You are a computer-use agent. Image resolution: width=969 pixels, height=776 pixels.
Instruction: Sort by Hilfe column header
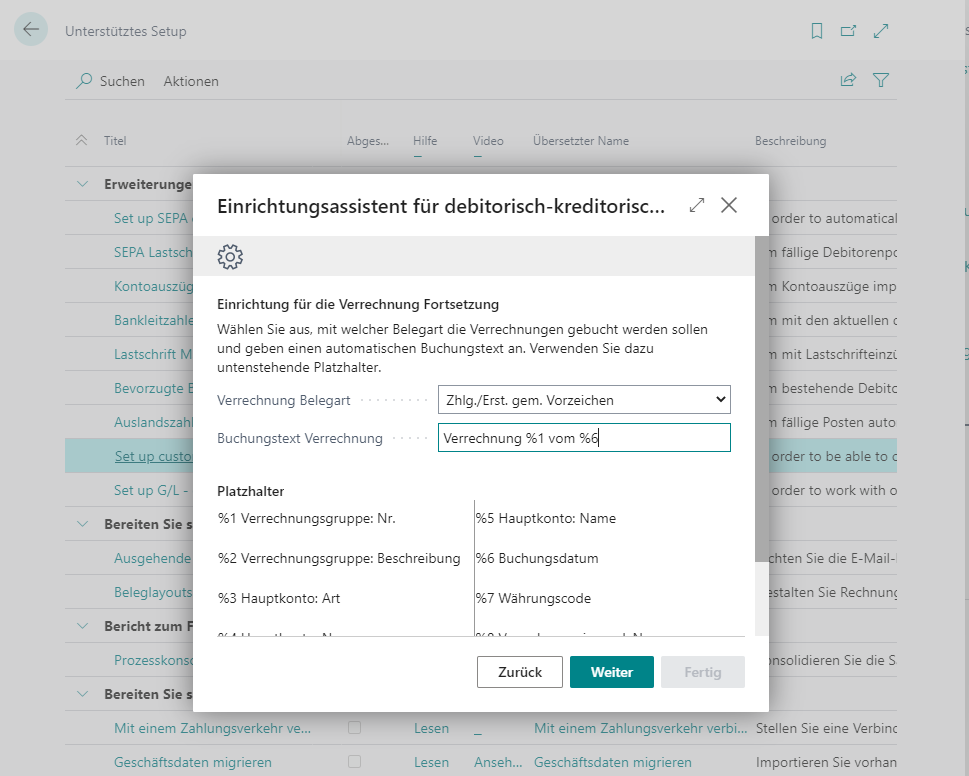[x=425, y=141]
